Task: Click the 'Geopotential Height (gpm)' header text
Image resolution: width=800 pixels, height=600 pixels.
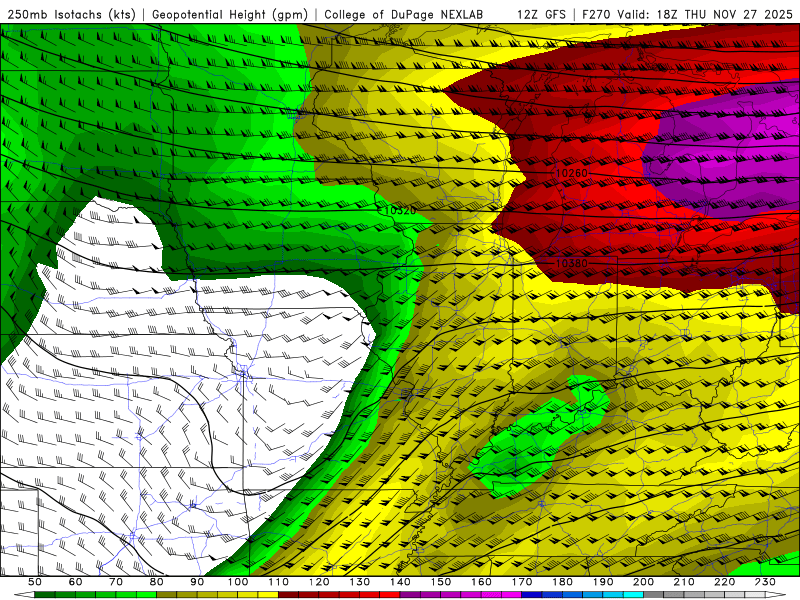Action: pos(230,14)
